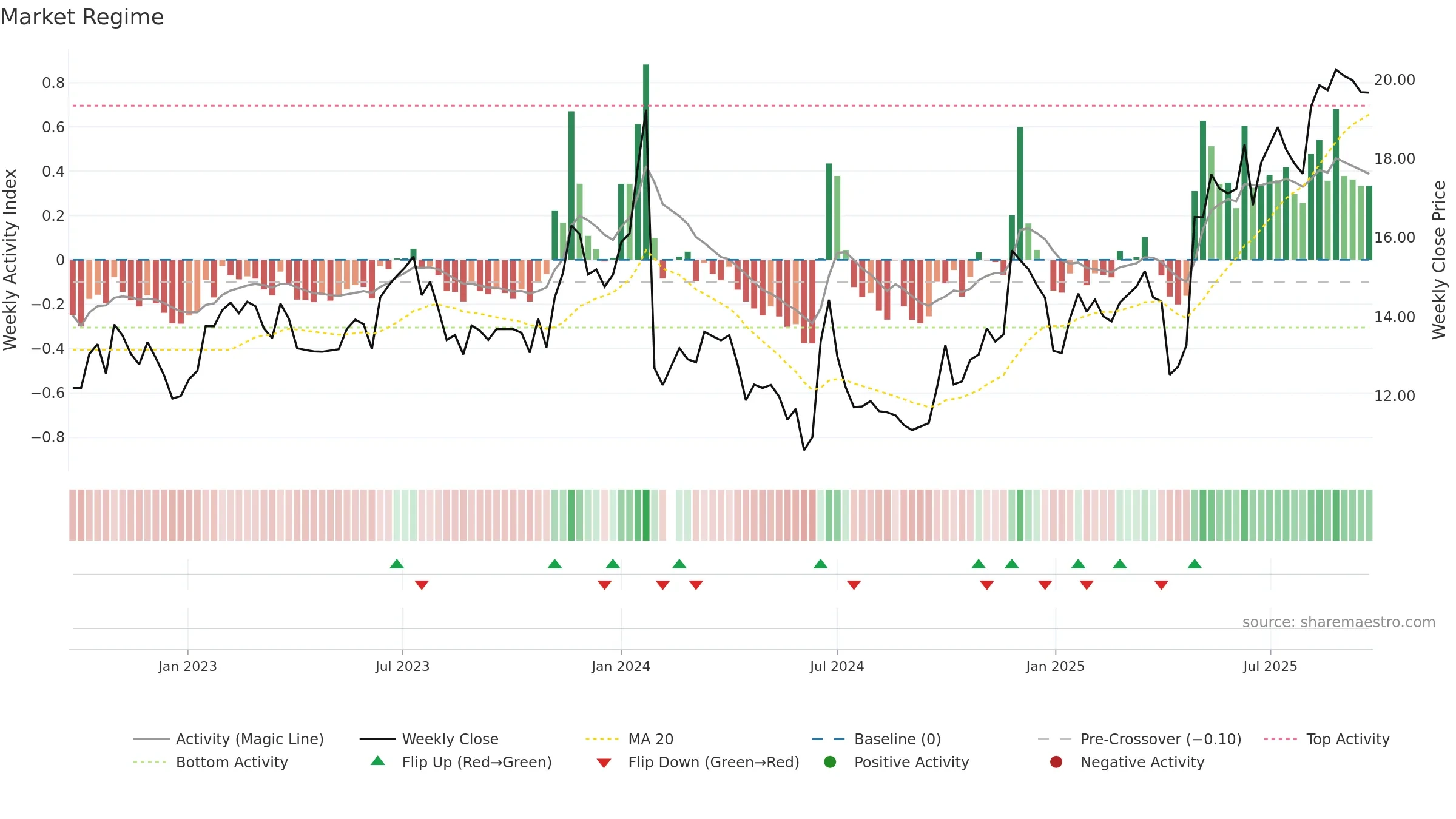Click the Weekly Activity Index axis title
Viewport: 1456px width, 819px height.
point(10,260)
